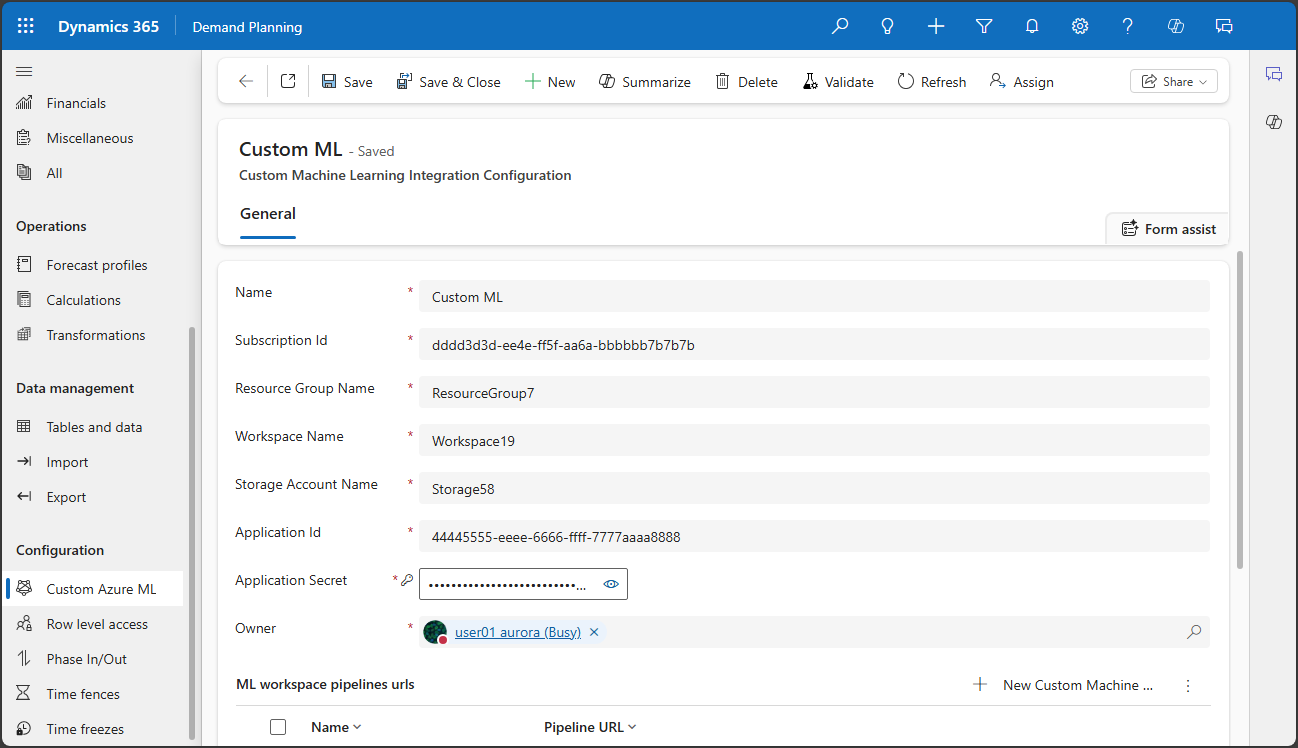Click the search magnifier in header
The image size is (1298, 748).
[x=840, y=27]
